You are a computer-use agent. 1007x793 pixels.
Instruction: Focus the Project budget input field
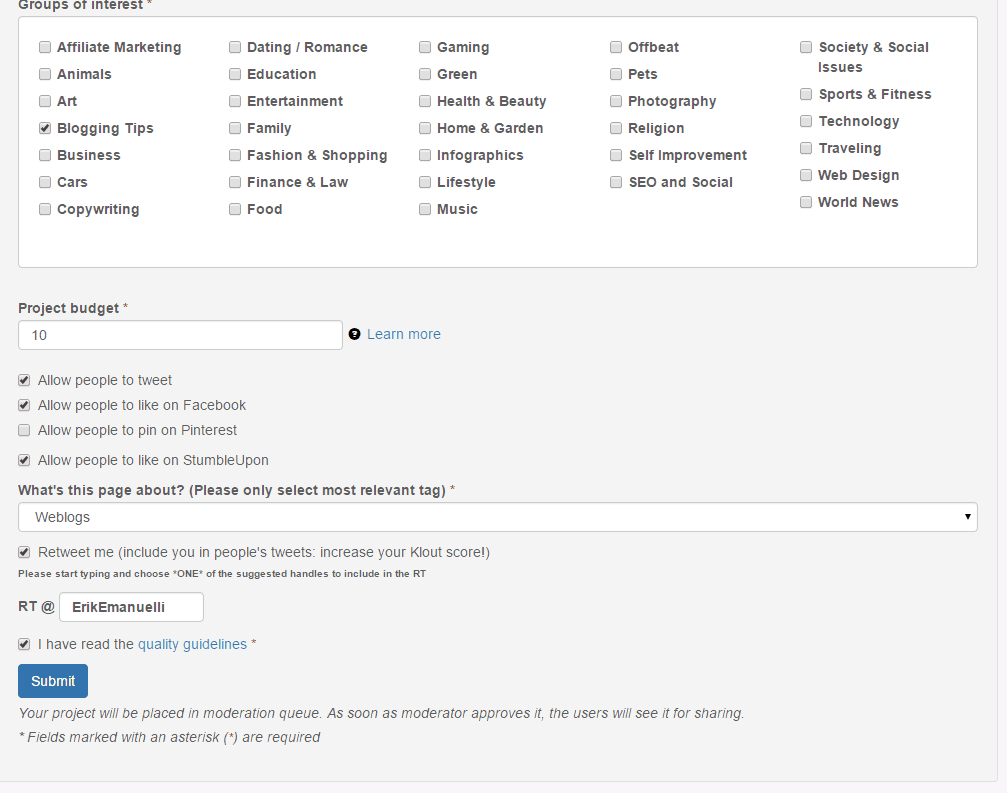click(180, 335)
